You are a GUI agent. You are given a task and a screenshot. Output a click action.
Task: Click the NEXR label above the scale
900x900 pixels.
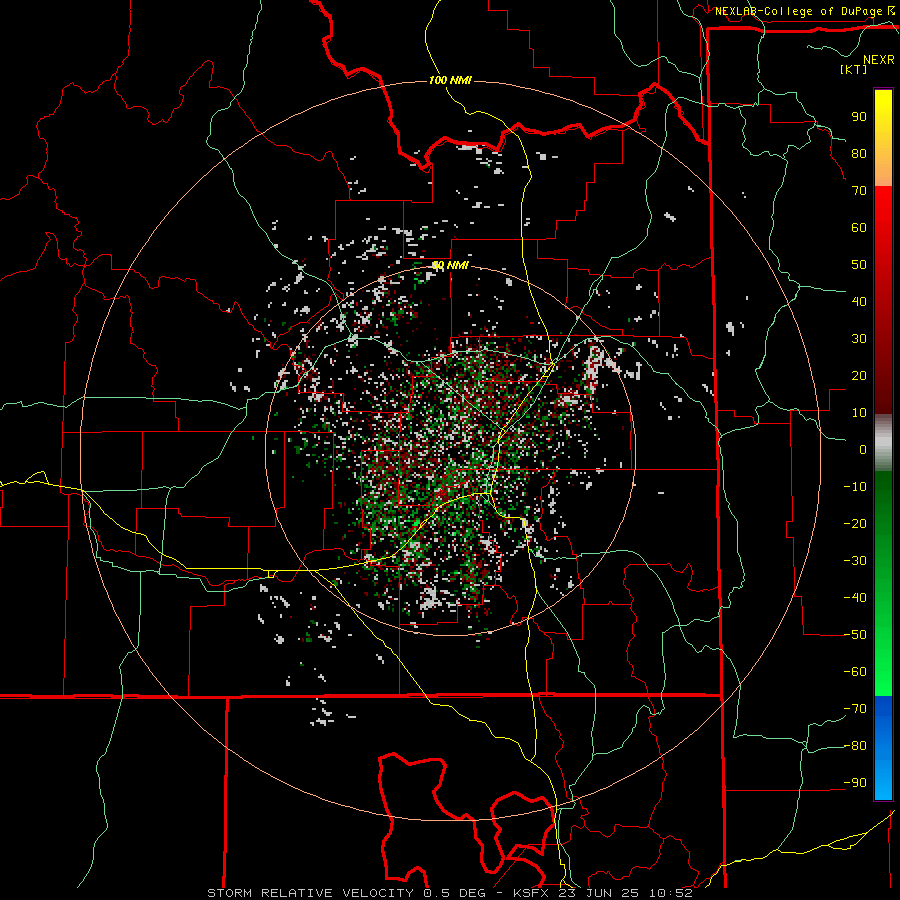878,60
